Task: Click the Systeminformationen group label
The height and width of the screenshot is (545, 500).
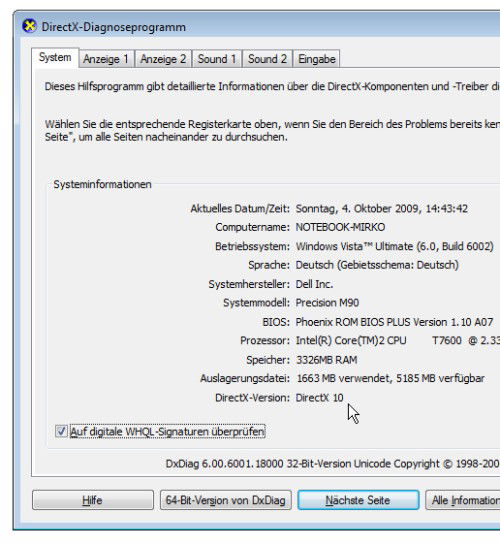Action: point(103,184)
